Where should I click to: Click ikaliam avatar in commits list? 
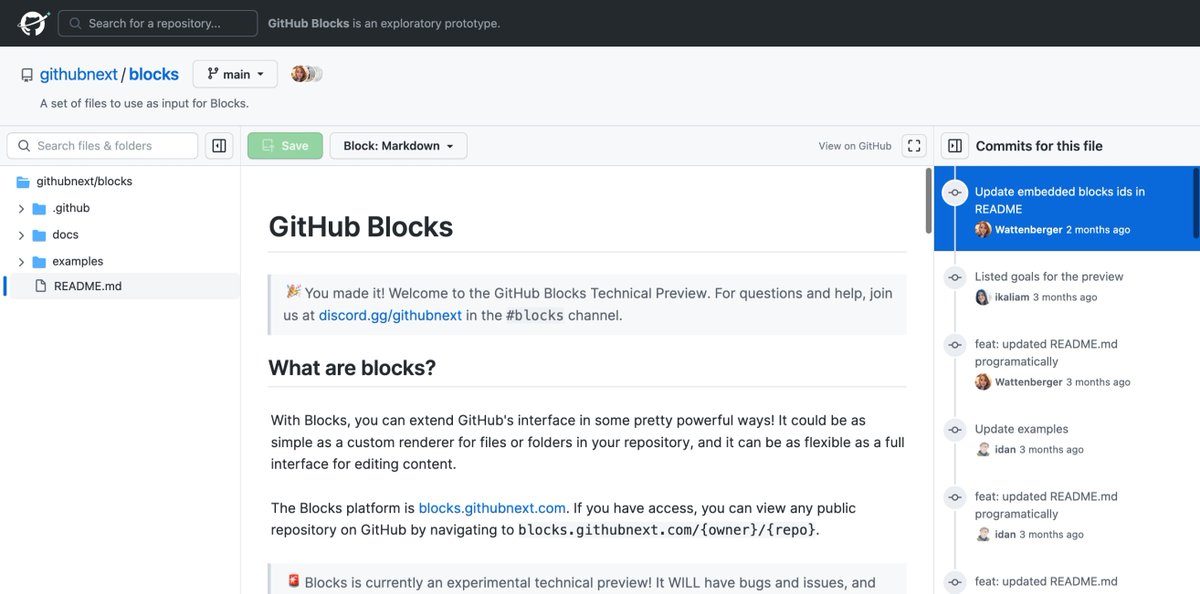coord(983,297)
